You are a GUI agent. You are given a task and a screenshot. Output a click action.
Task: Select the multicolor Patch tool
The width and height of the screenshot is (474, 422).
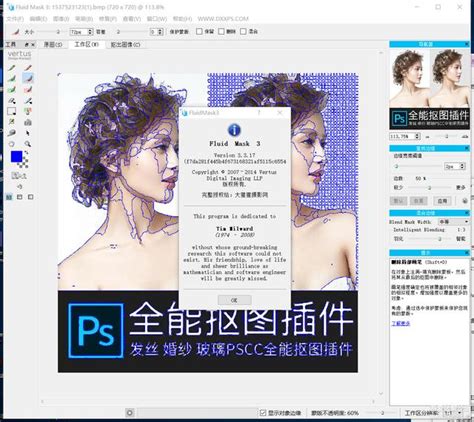click(28, 111)
